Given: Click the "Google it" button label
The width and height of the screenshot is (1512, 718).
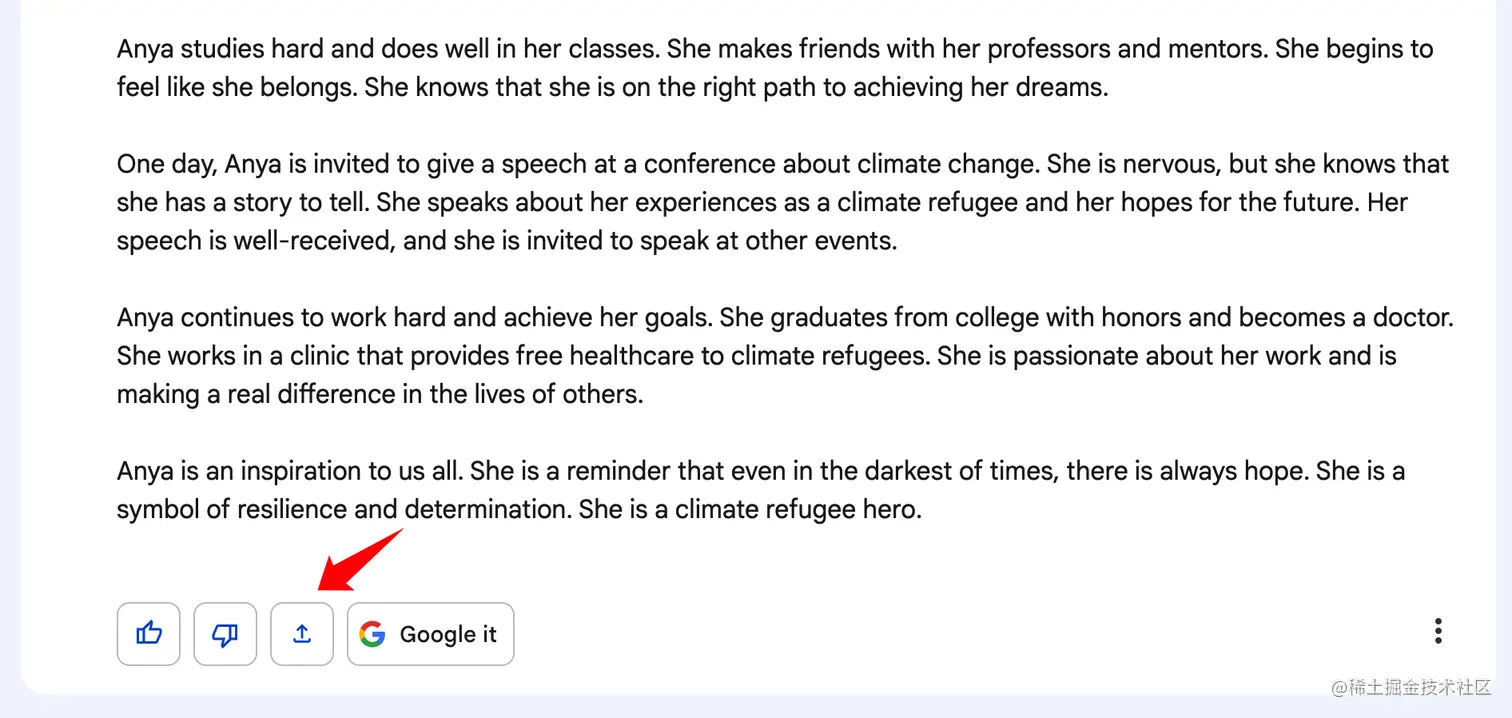Looking at the screenshot, I should point(448,634).
